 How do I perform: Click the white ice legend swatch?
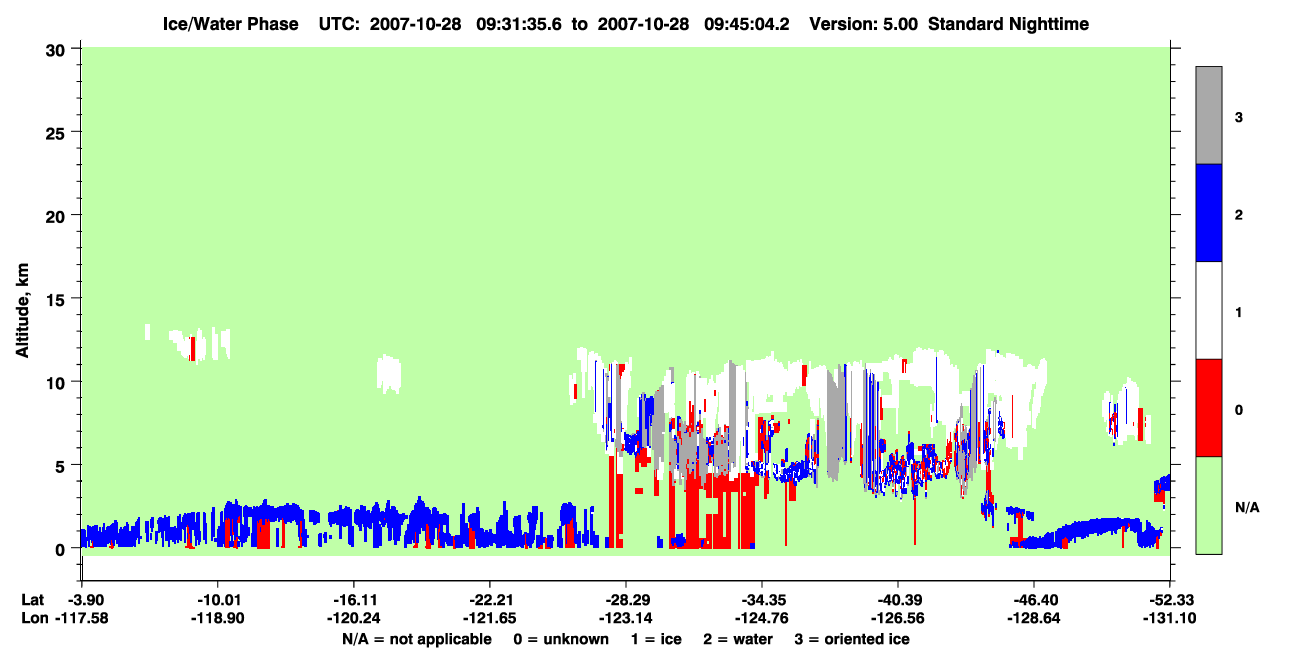point(1209,310)
